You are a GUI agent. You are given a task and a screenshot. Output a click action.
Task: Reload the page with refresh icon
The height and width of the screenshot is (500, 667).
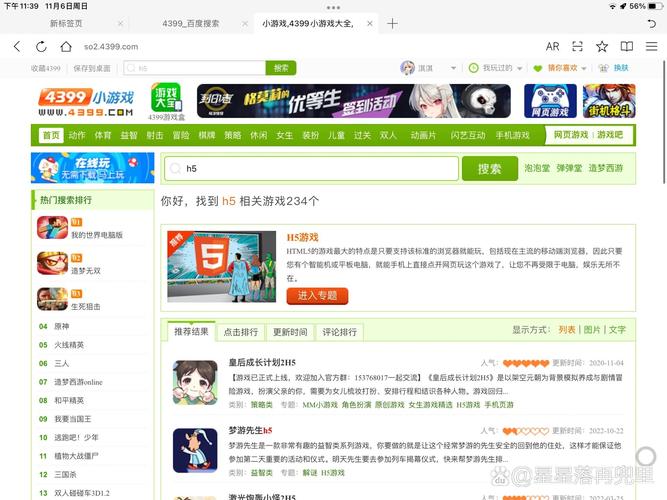coord(41,46)
